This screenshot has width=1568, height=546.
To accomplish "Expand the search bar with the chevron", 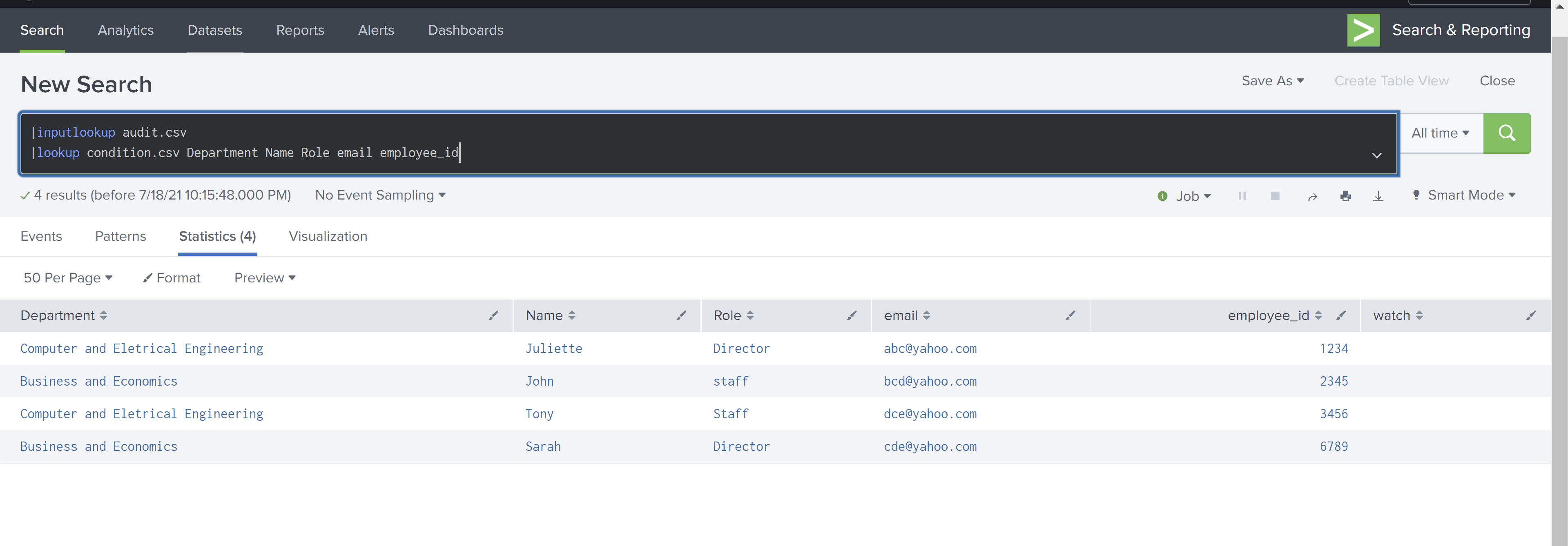I will (1376, 155).
